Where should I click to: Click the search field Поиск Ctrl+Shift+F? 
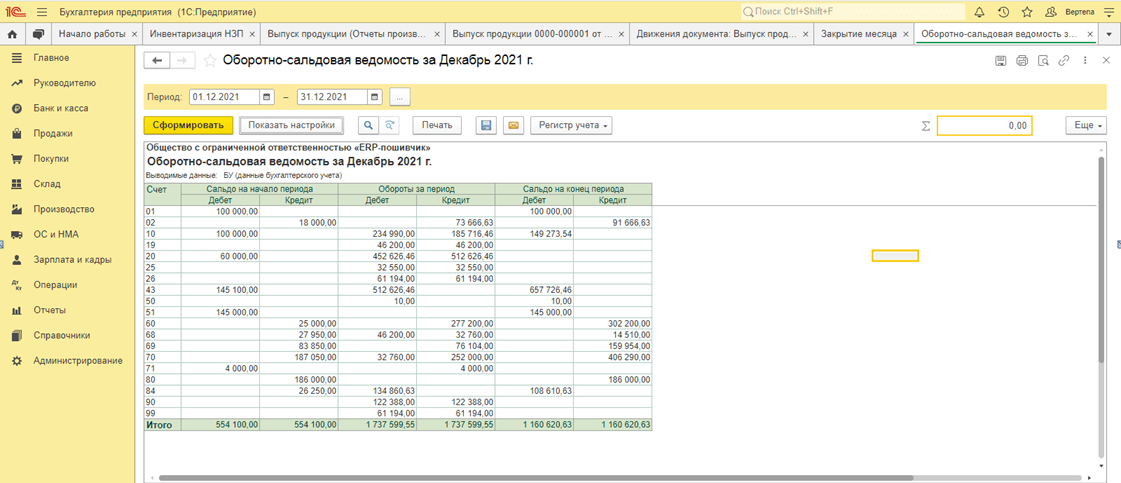click(x=852, y=12)
